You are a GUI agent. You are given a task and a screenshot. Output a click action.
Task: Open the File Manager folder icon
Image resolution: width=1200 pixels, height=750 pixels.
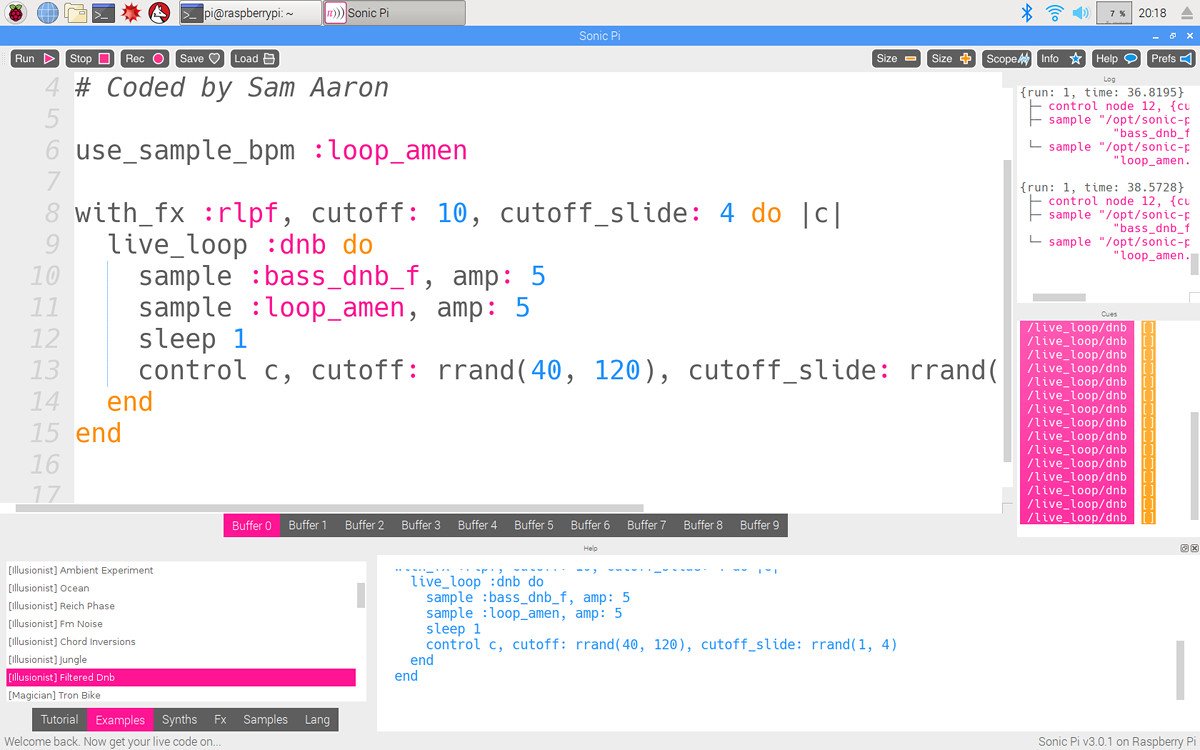[75, 13]
